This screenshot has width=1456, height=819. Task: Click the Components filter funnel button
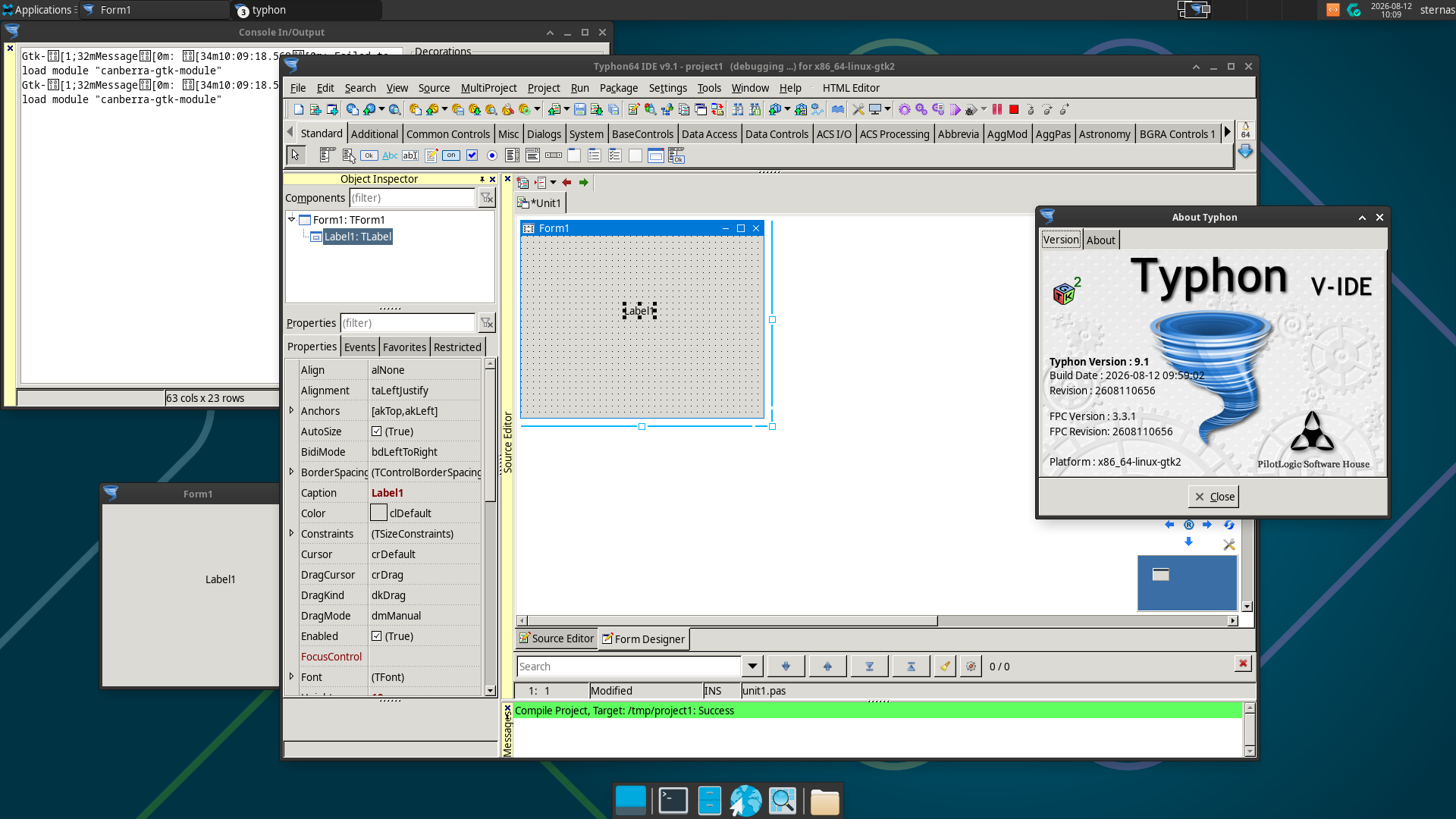click(x=487, y=198)
